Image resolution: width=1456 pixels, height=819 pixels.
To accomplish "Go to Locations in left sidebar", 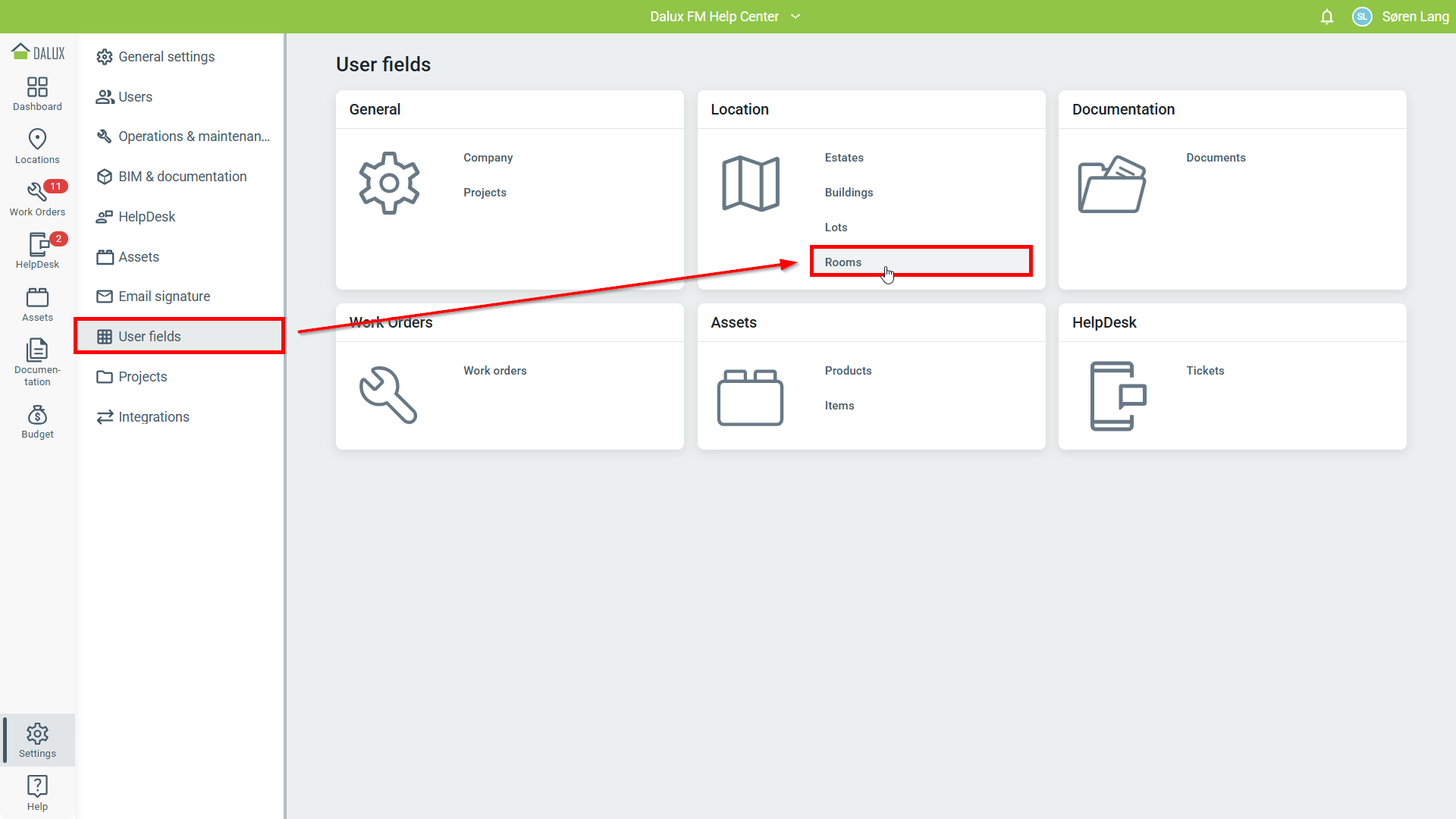I will (x=37, y=146).
